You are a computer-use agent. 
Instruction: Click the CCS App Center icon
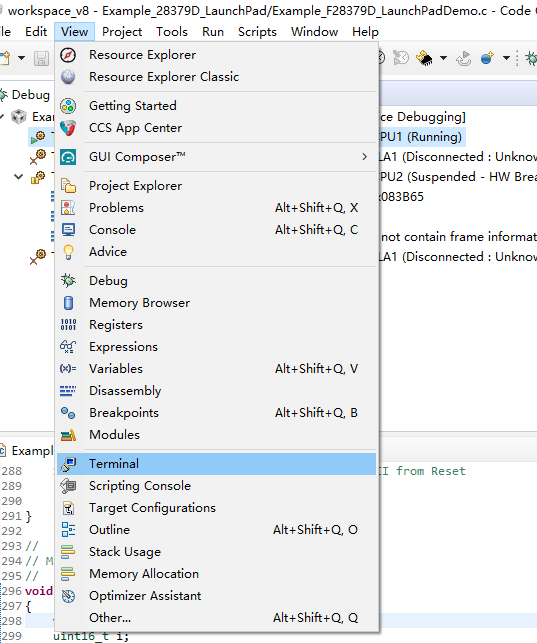pyautogui.click(x=68, y=128)
